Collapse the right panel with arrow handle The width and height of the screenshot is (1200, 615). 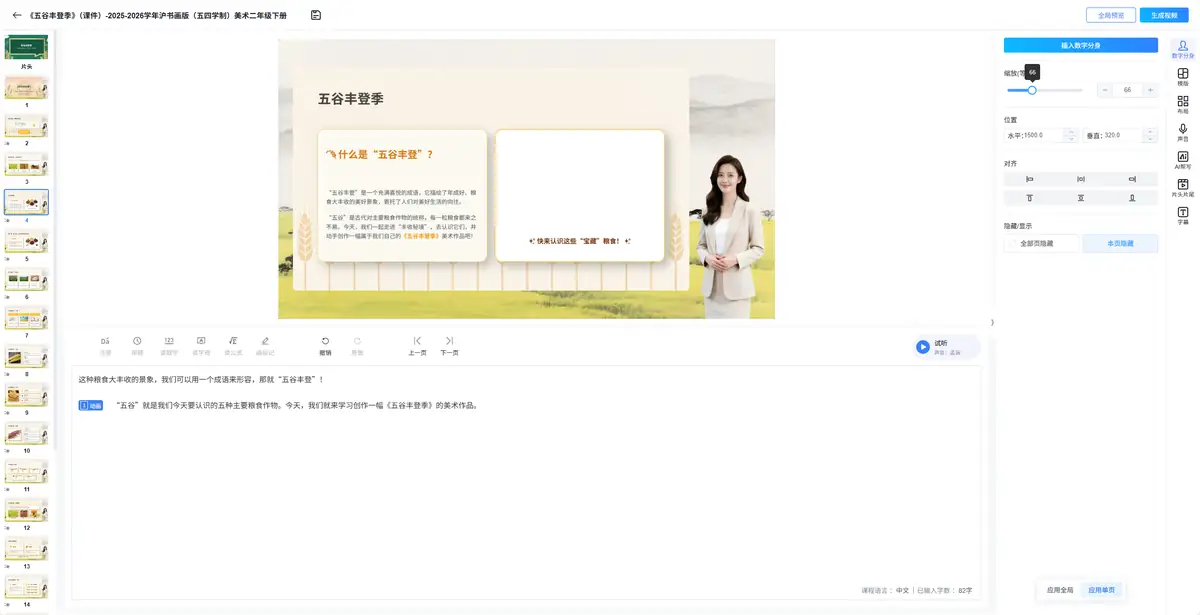(x=992, y=322)
